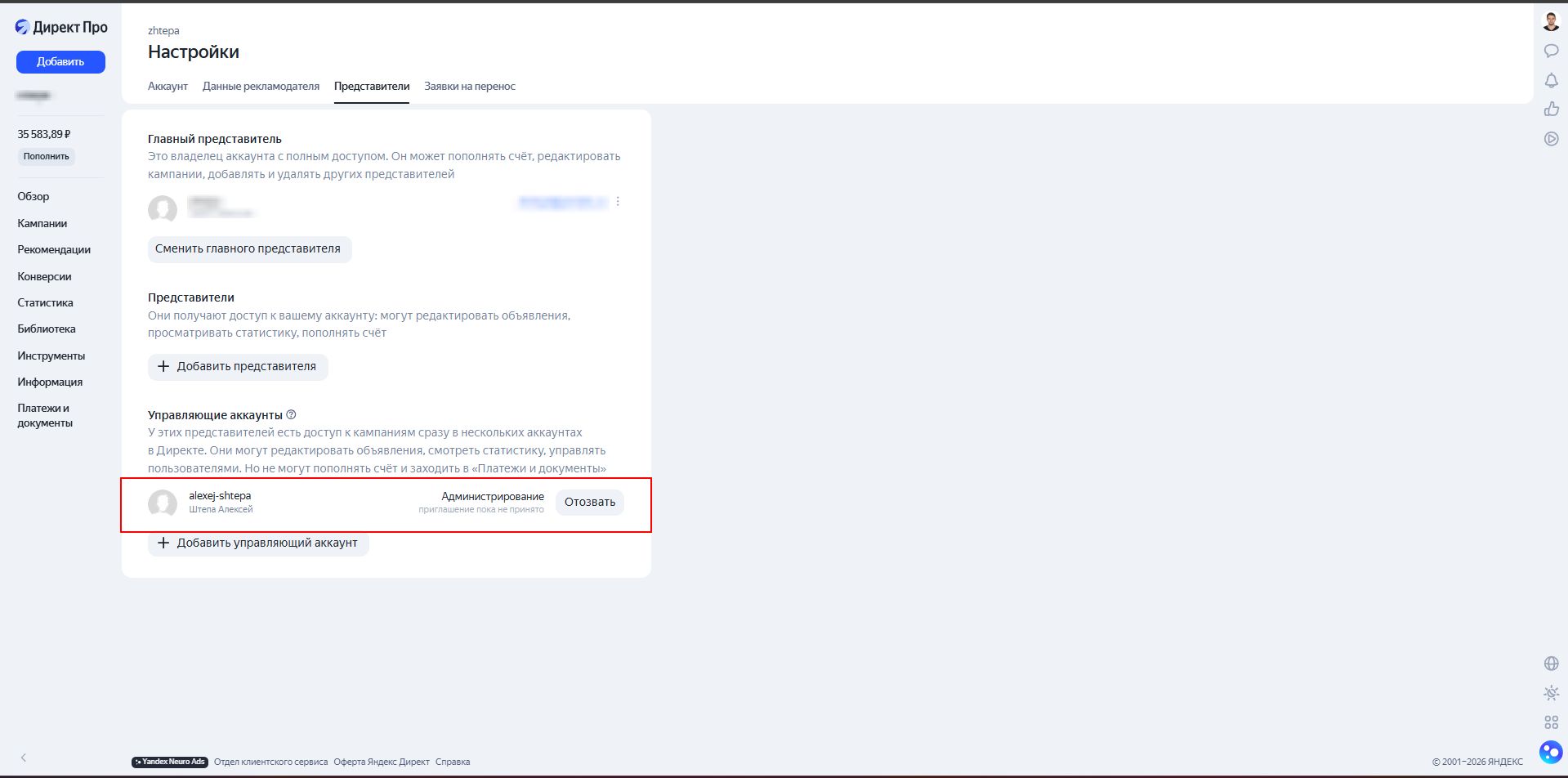Click the balance 35 583,89 ₽
This screenshot has height=778, width=1568.
click(x=44, y=134)
